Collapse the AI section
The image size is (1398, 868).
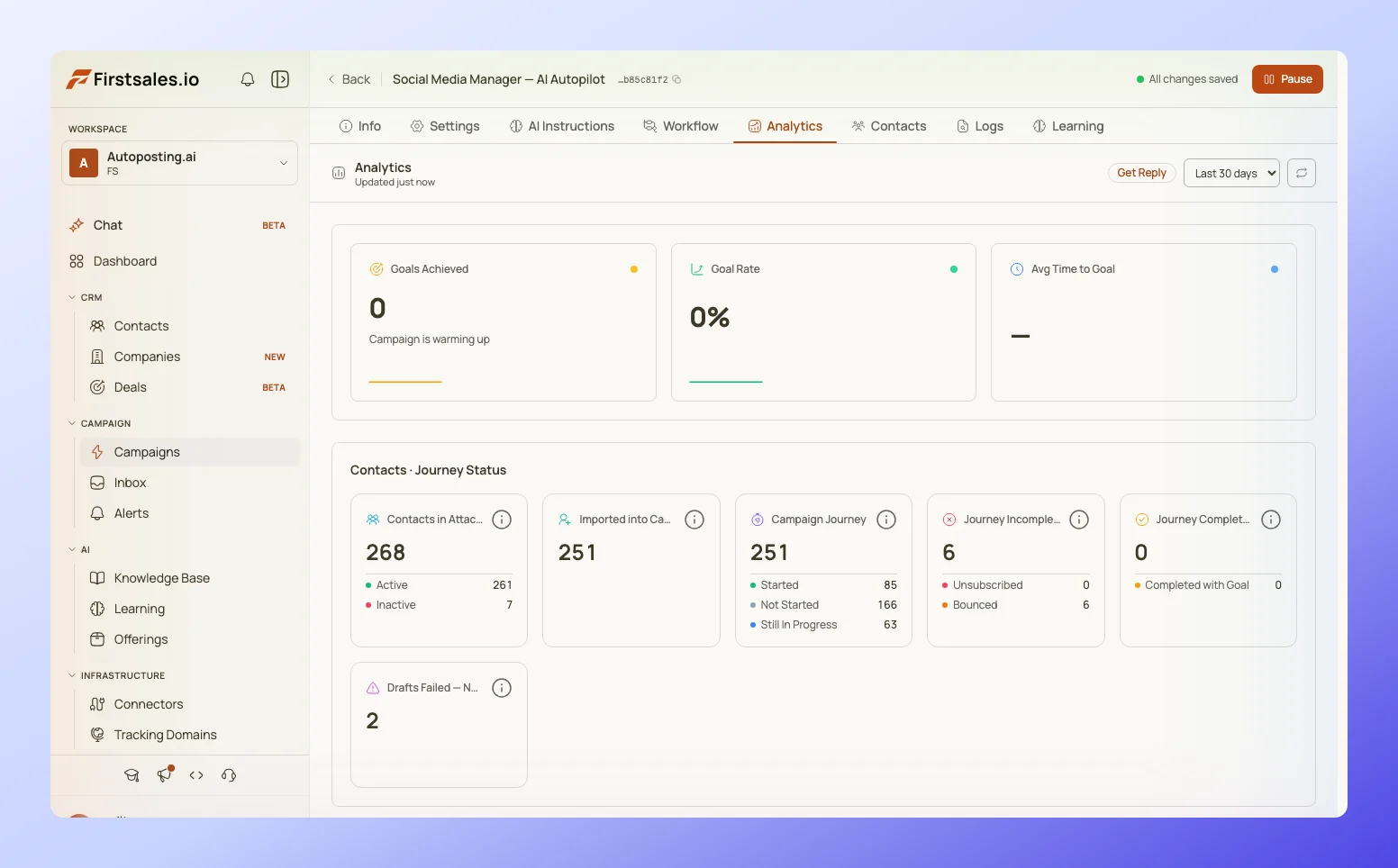point(79,549)
